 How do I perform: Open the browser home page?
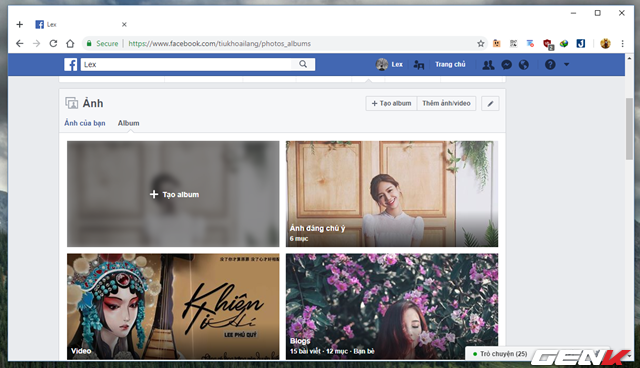tap(70, 43)
